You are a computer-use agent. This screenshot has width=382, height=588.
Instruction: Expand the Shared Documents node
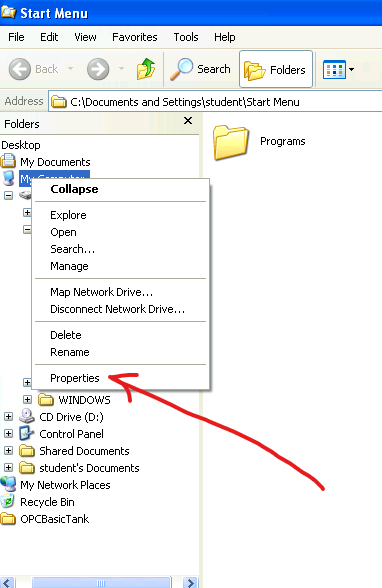coord(8,450)
